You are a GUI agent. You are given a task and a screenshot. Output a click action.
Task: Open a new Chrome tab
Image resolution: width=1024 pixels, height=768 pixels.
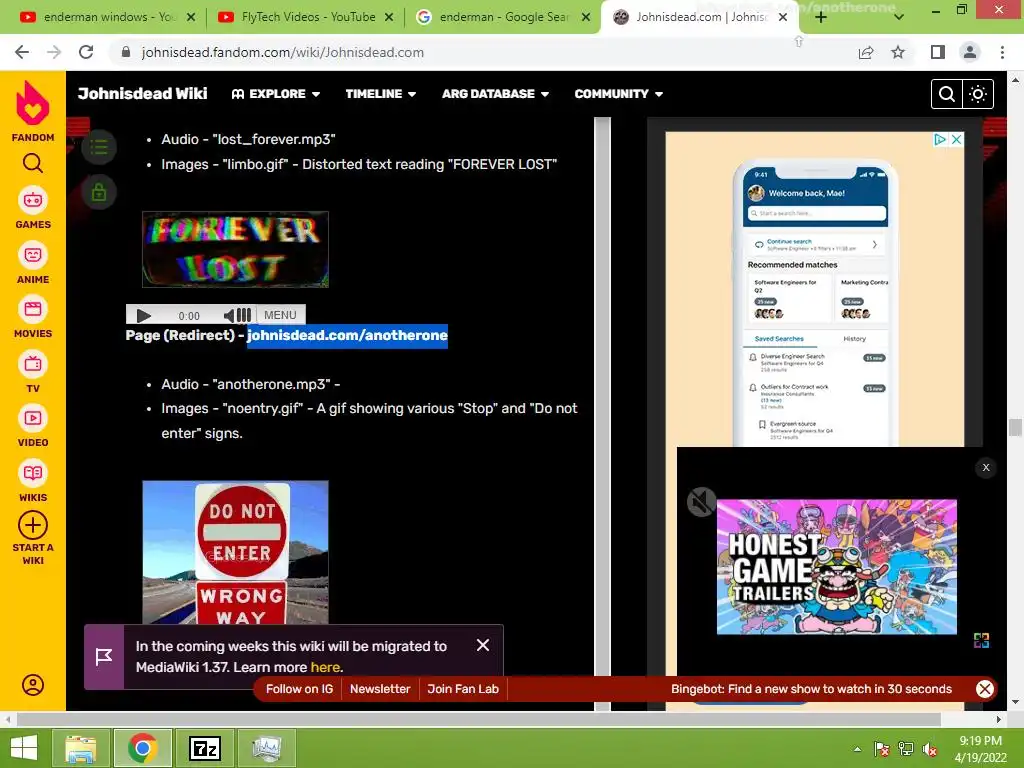[821, 18]
